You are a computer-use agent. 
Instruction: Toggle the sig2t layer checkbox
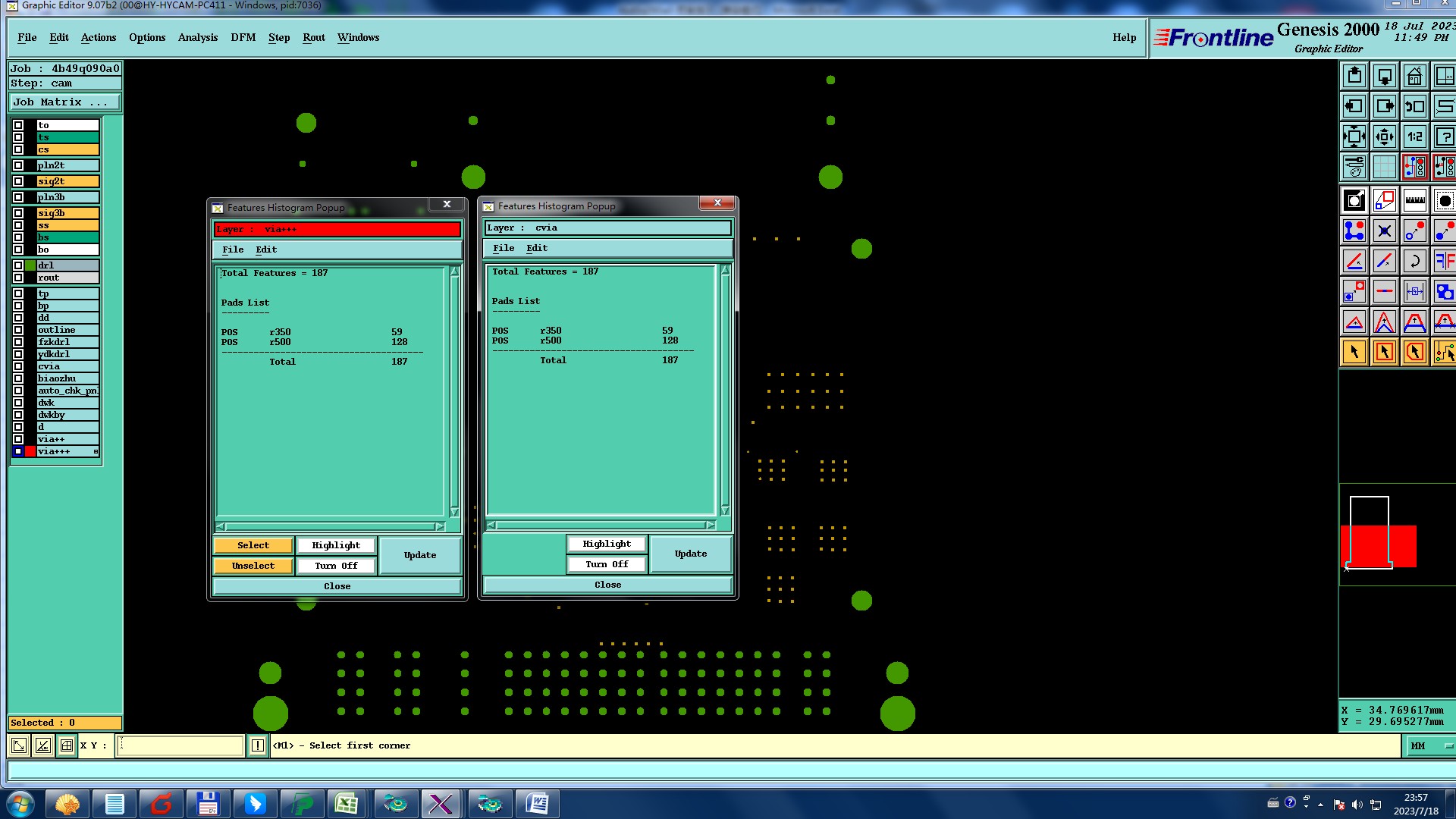pos(18,181)
